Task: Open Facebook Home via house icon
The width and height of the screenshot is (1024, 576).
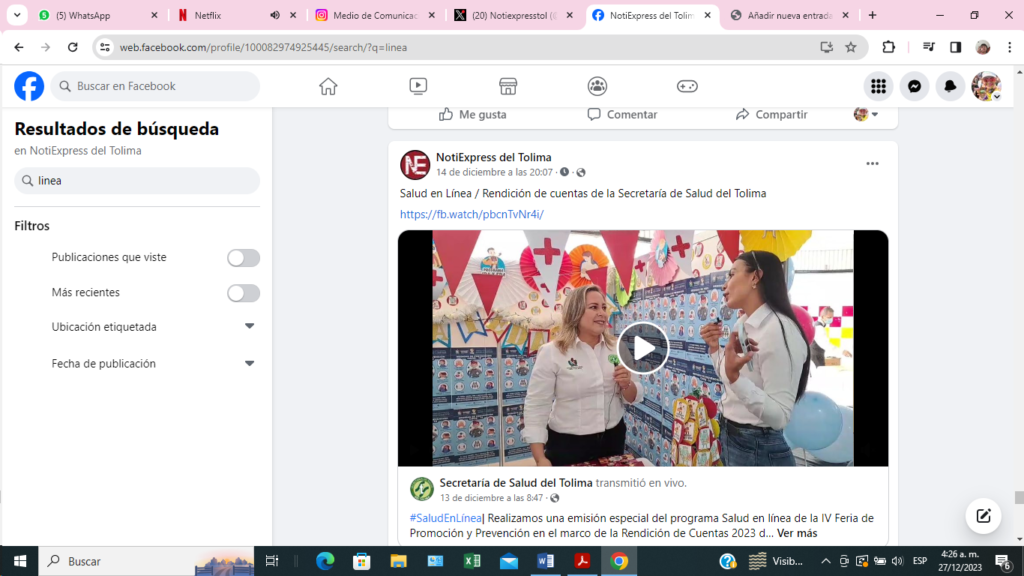Action: (328, 86)
